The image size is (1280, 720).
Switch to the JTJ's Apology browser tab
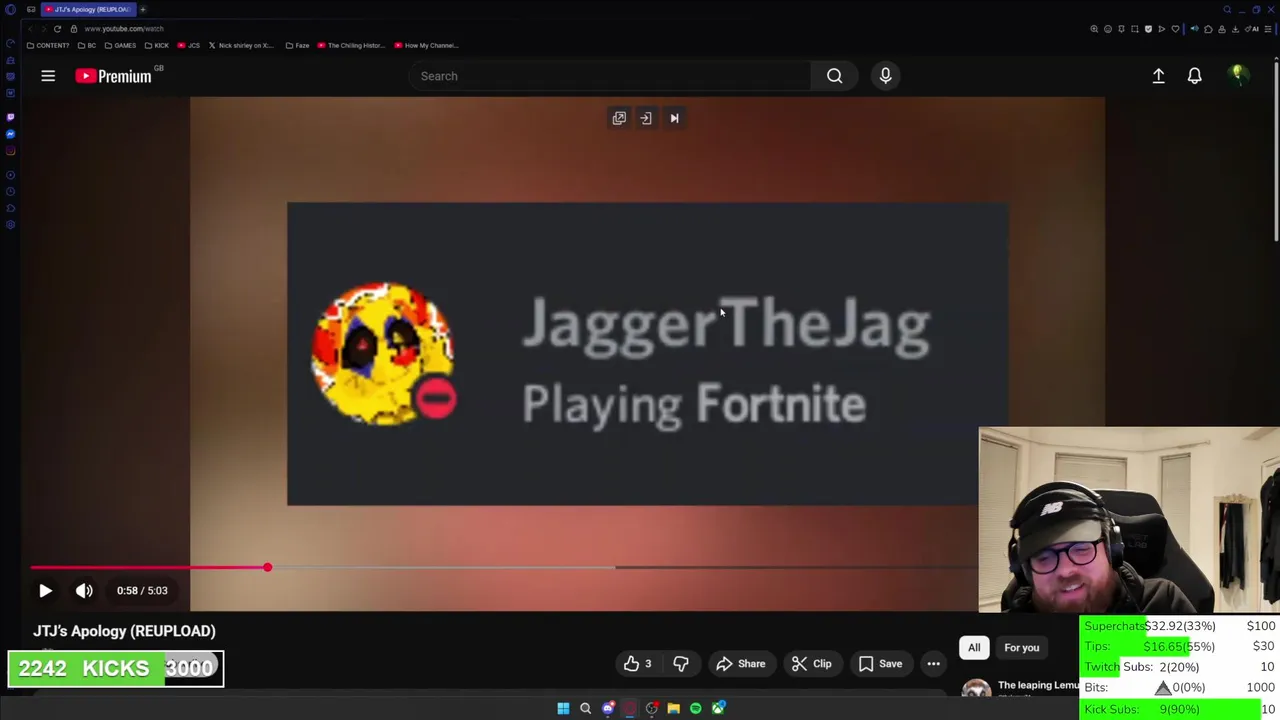coord(90,9)
